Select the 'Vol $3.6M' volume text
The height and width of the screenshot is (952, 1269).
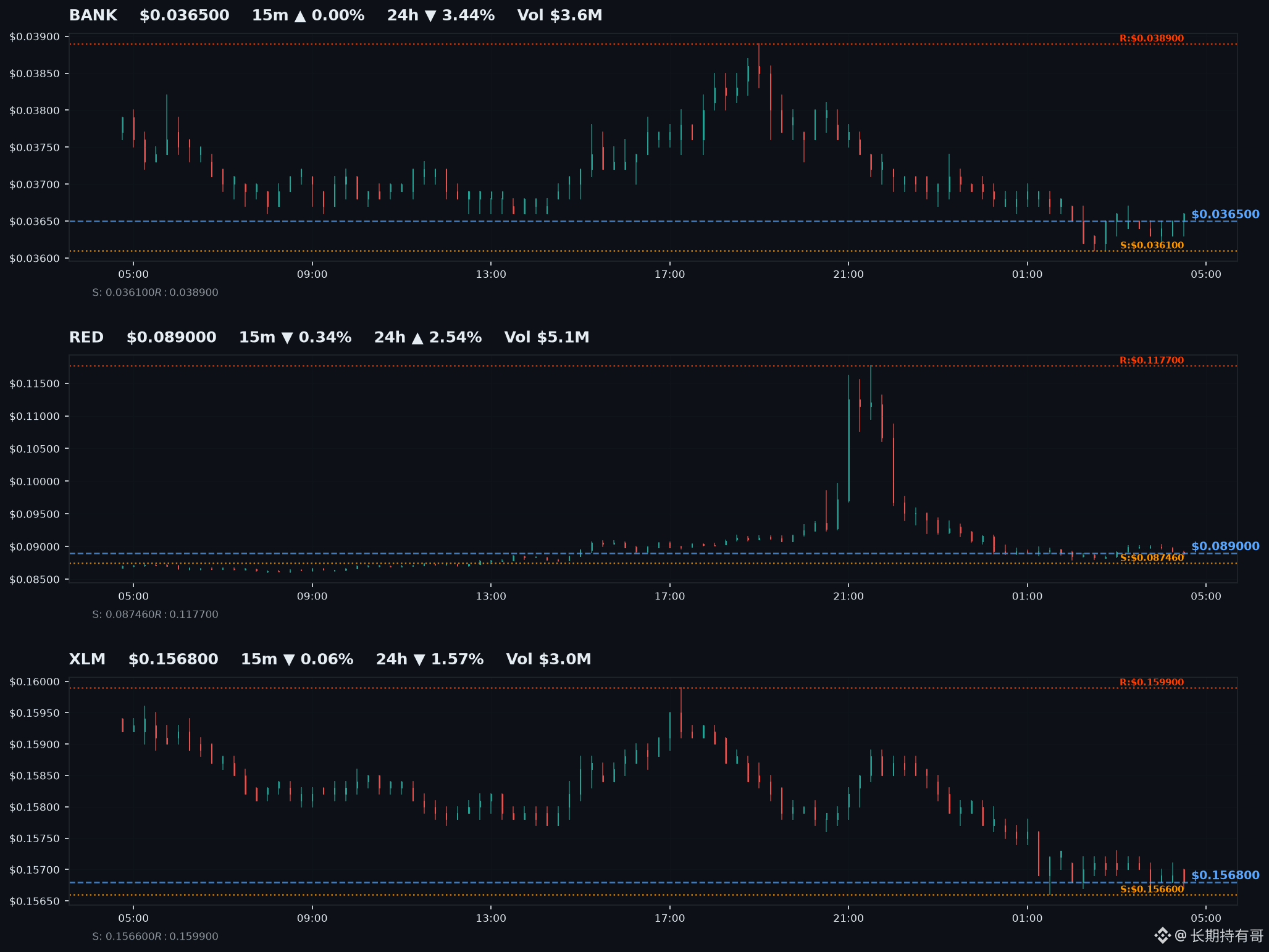pyautogui.click(x=559, y=15)
